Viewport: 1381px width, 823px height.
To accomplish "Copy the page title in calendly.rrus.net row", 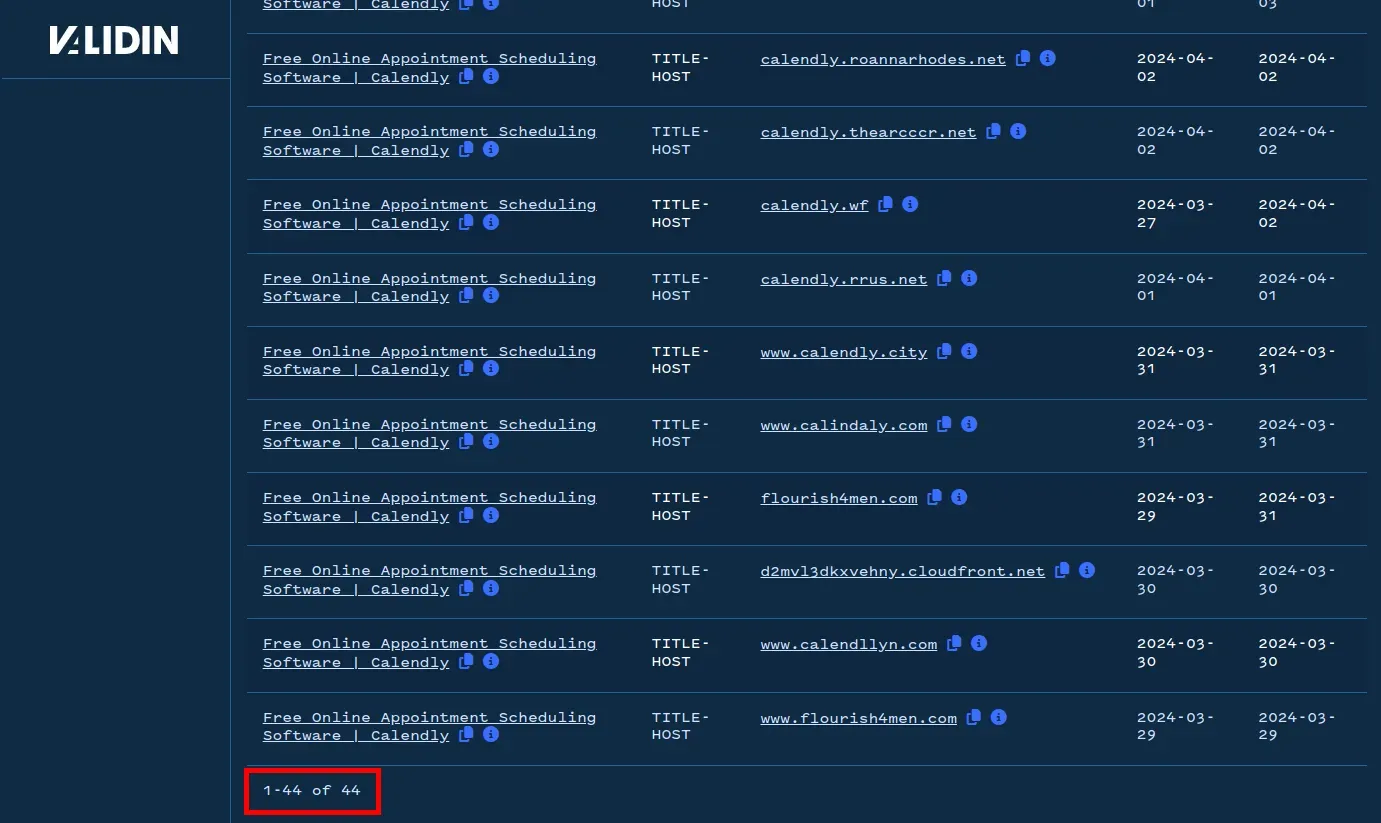I will (466, 295).
